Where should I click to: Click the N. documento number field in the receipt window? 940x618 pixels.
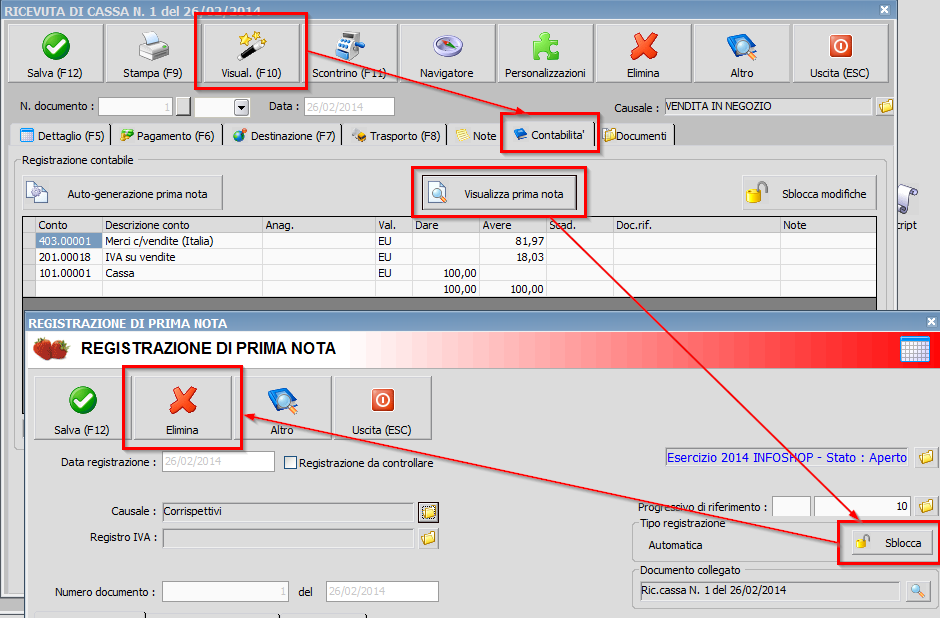coord(135,107)
